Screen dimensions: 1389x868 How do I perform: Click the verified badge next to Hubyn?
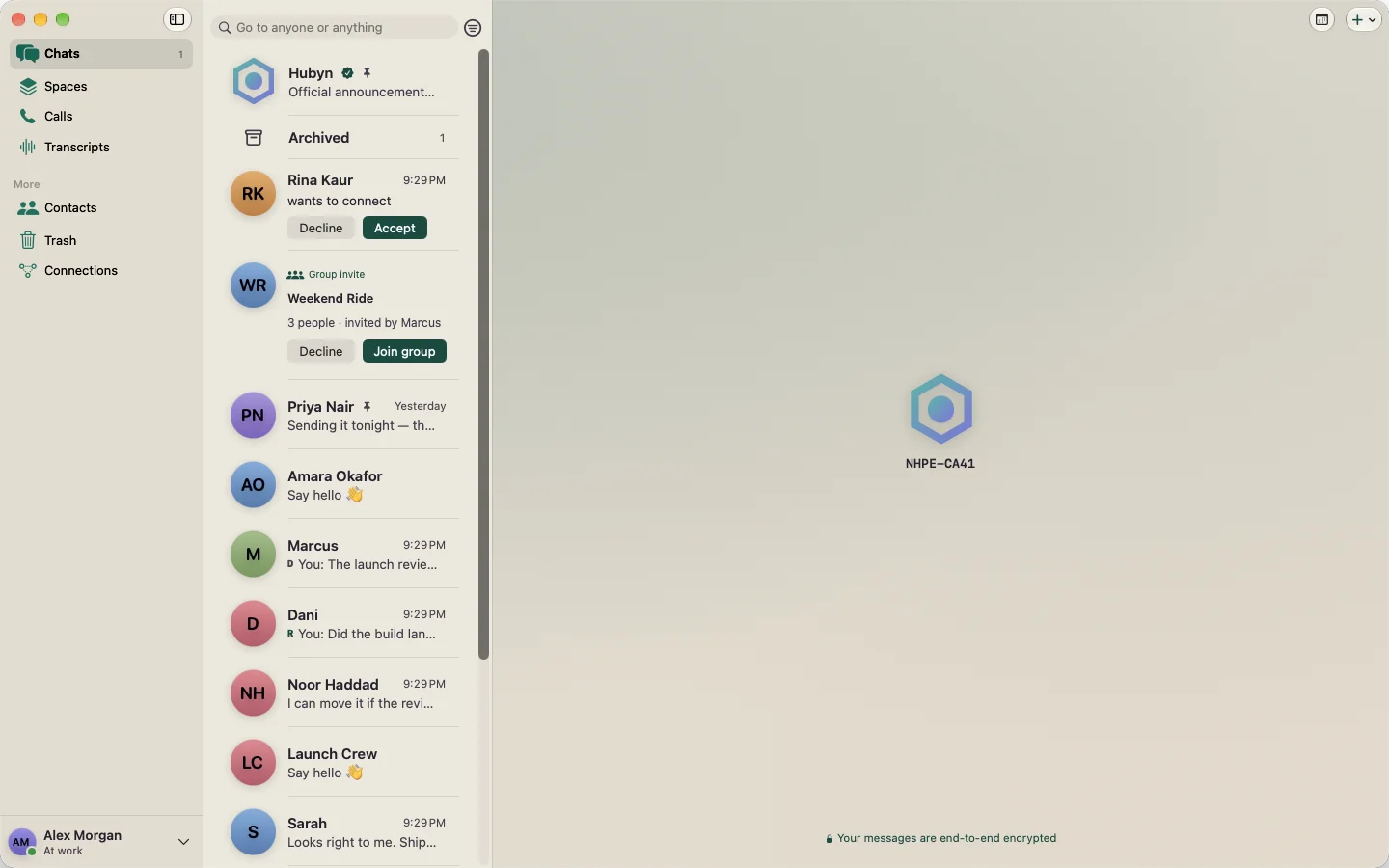point(347,72)
